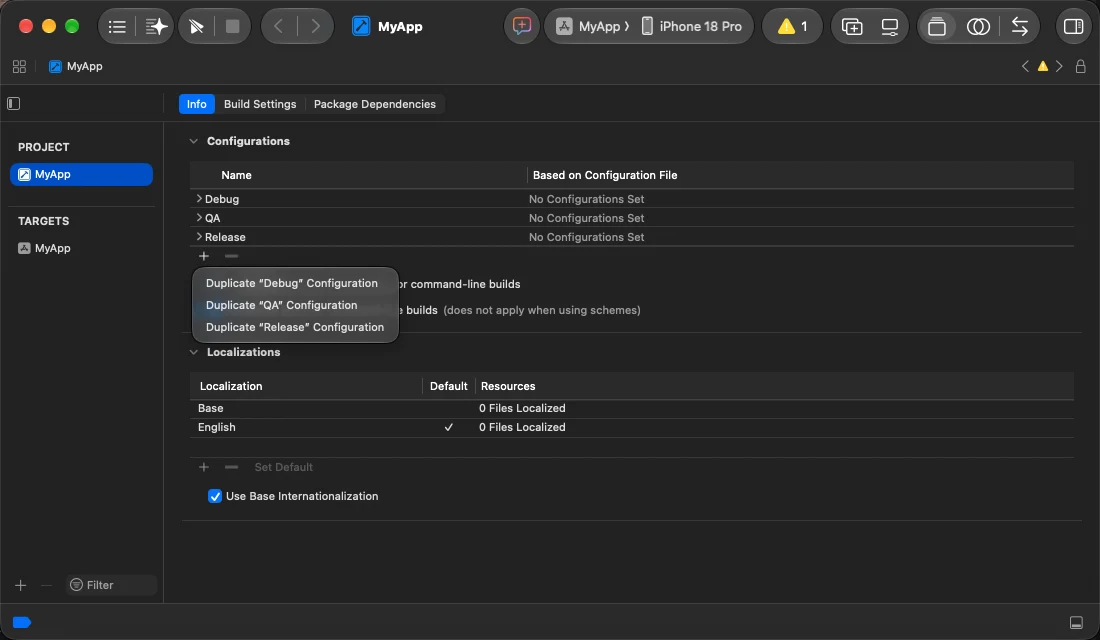
Task: Jump to next issue chevron
Action: point(1059,67)
